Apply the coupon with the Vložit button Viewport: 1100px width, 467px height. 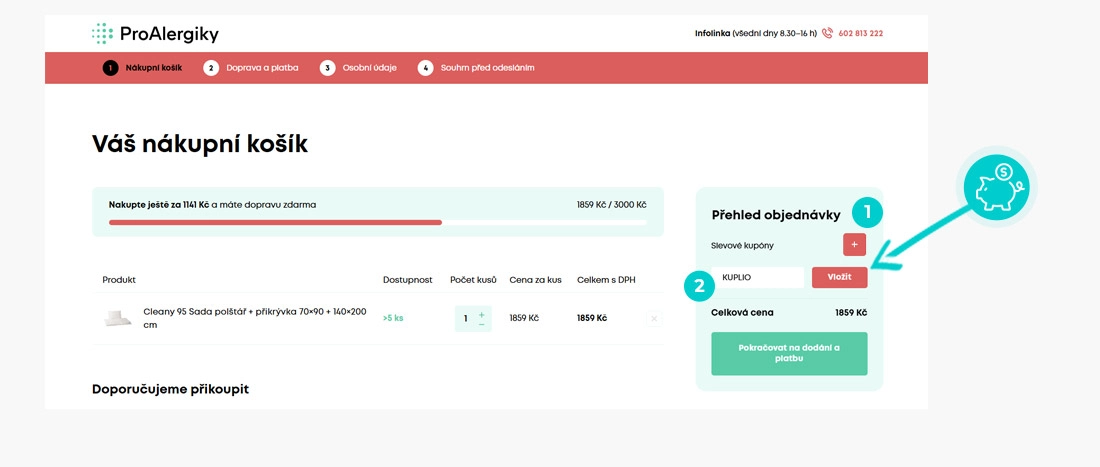point(840,277)
